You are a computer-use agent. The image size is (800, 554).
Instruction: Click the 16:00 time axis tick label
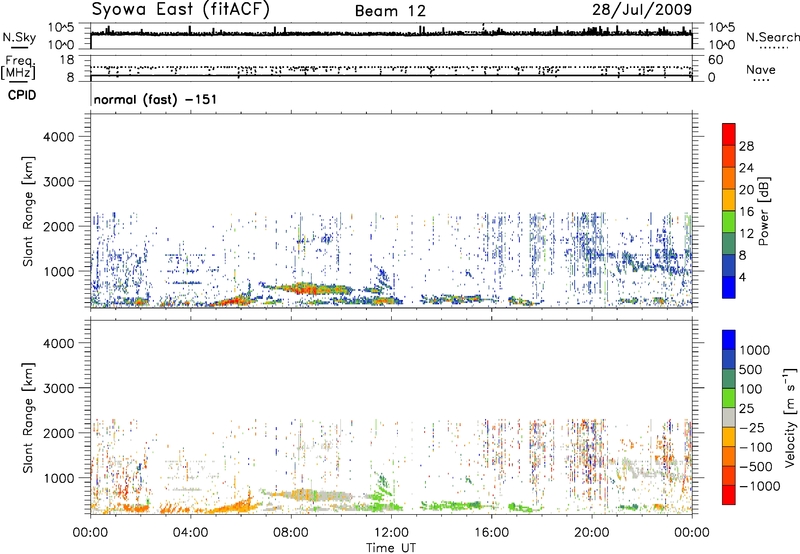click(x=492, y=533)
